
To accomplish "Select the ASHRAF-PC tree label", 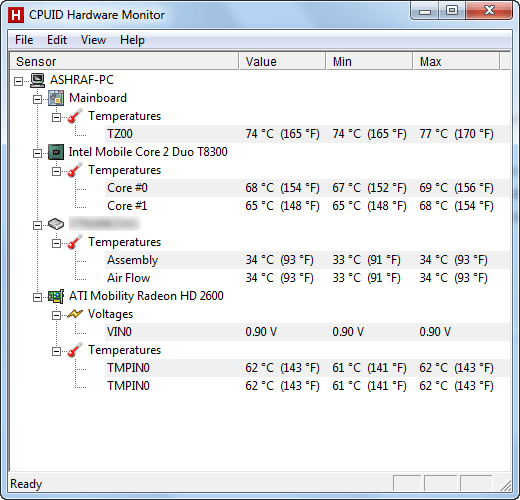I will pos(82,80).
